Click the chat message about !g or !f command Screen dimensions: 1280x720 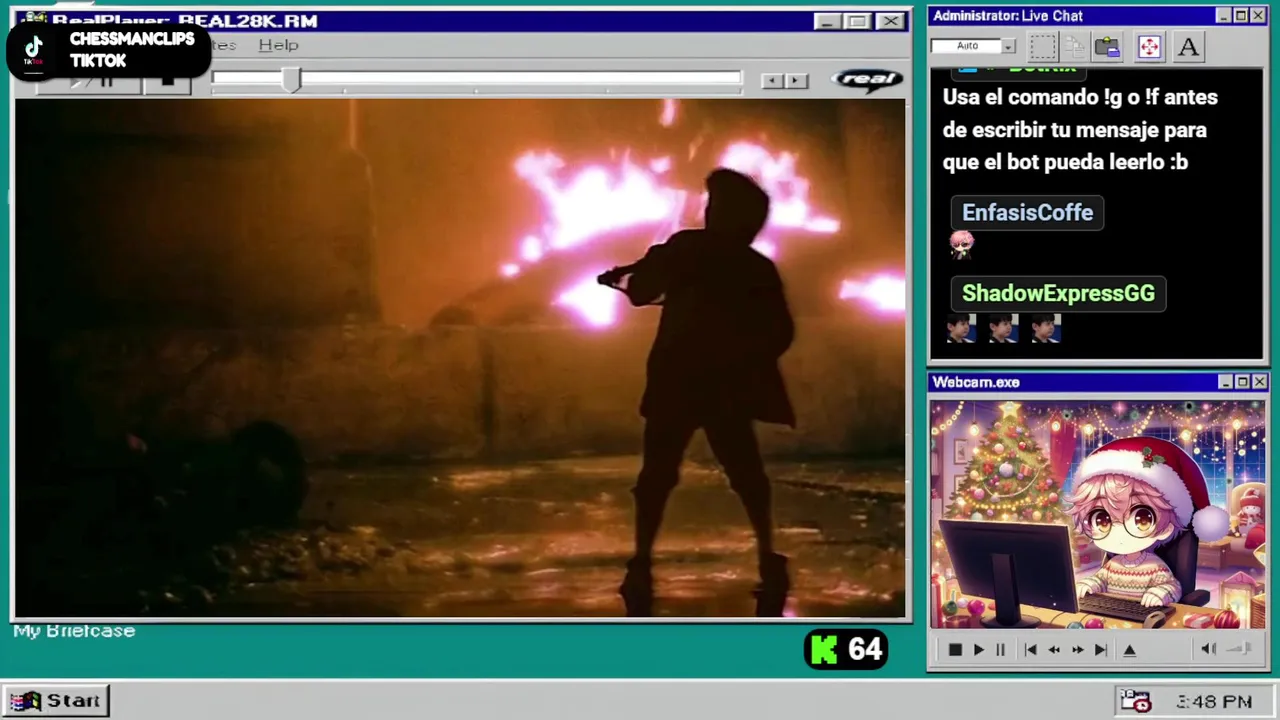click(x=1080, y=130)
